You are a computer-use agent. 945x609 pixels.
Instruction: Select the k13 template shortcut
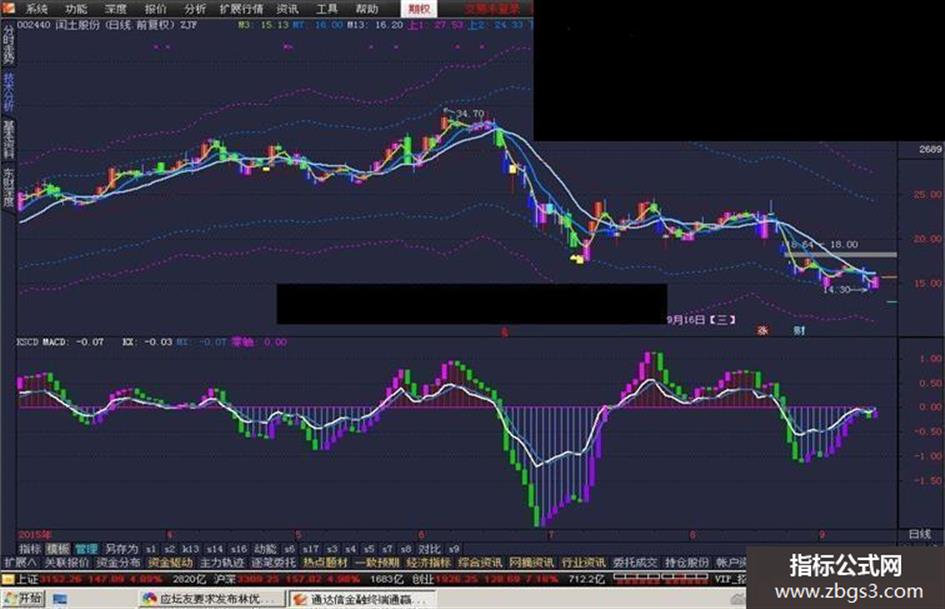[190, 549]
